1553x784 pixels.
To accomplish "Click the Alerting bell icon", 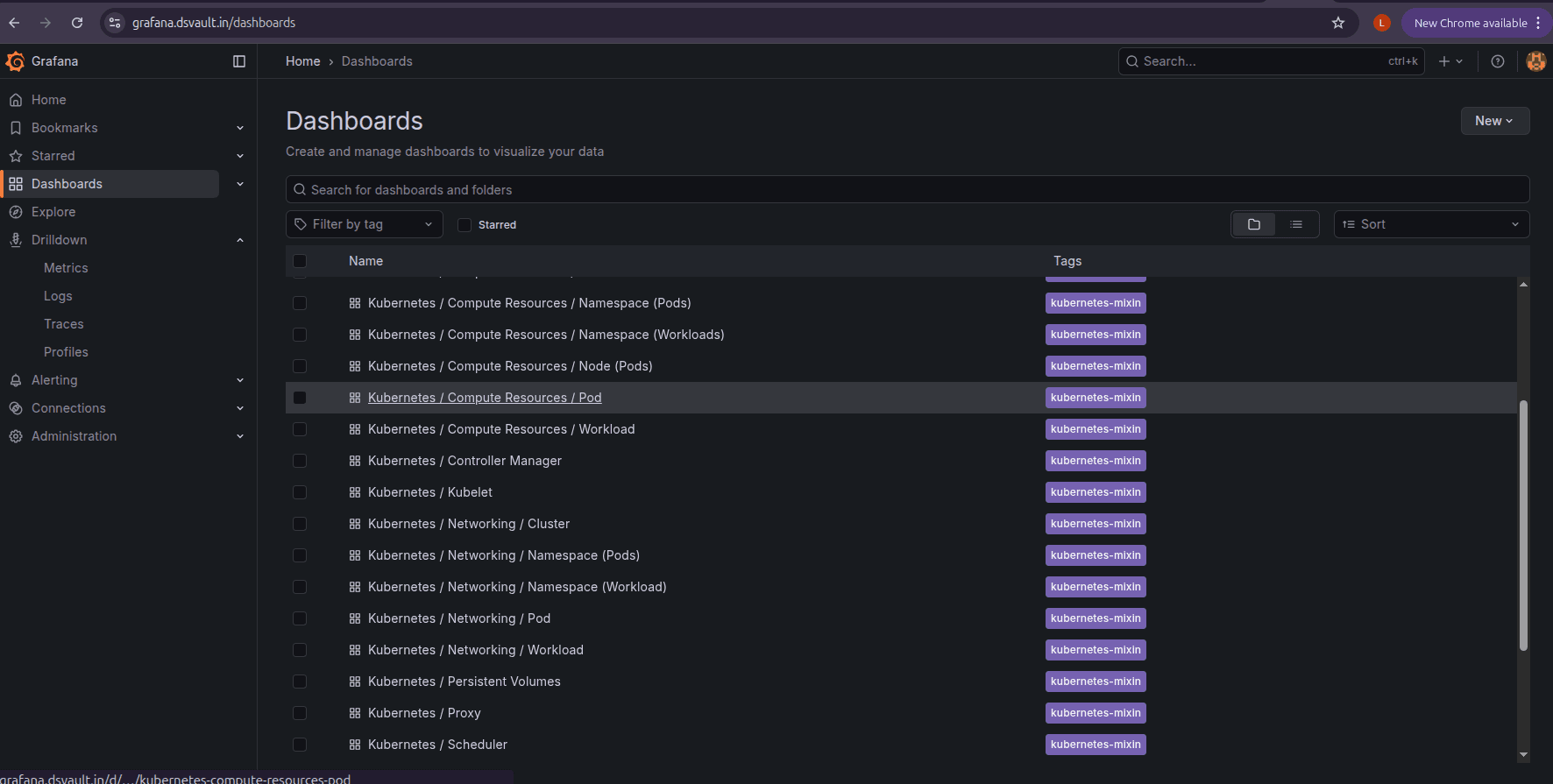I will click(x=16, y=380).
